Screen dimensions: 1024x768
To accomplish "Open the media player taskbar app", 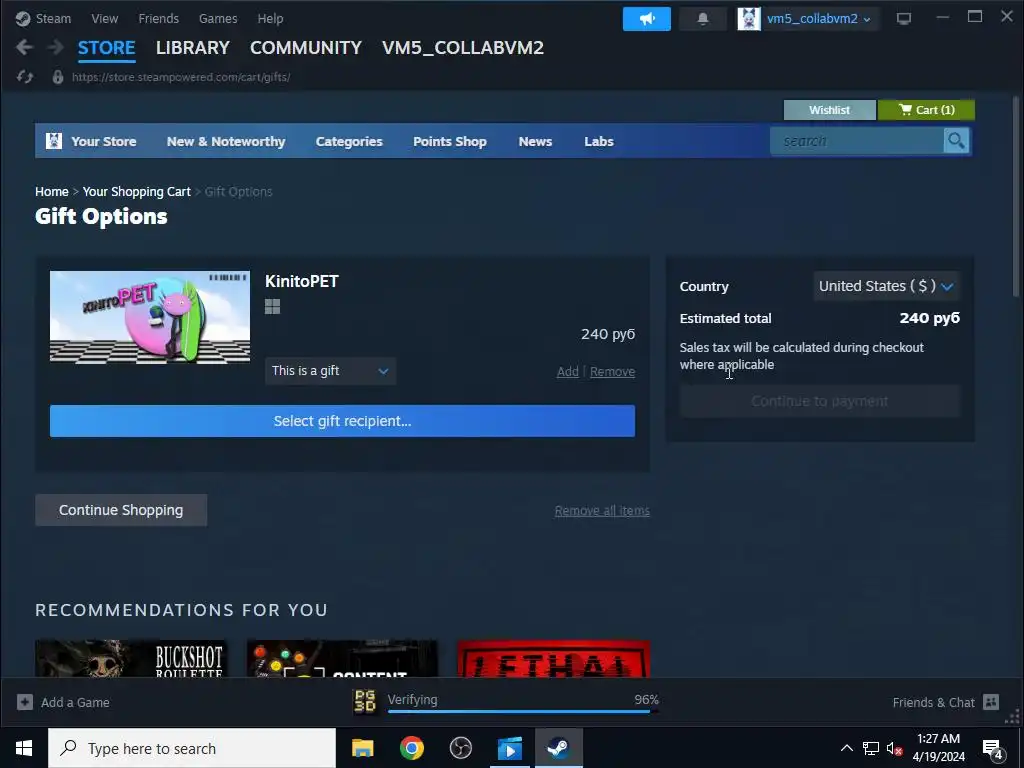I will click(x=509, y=748).
